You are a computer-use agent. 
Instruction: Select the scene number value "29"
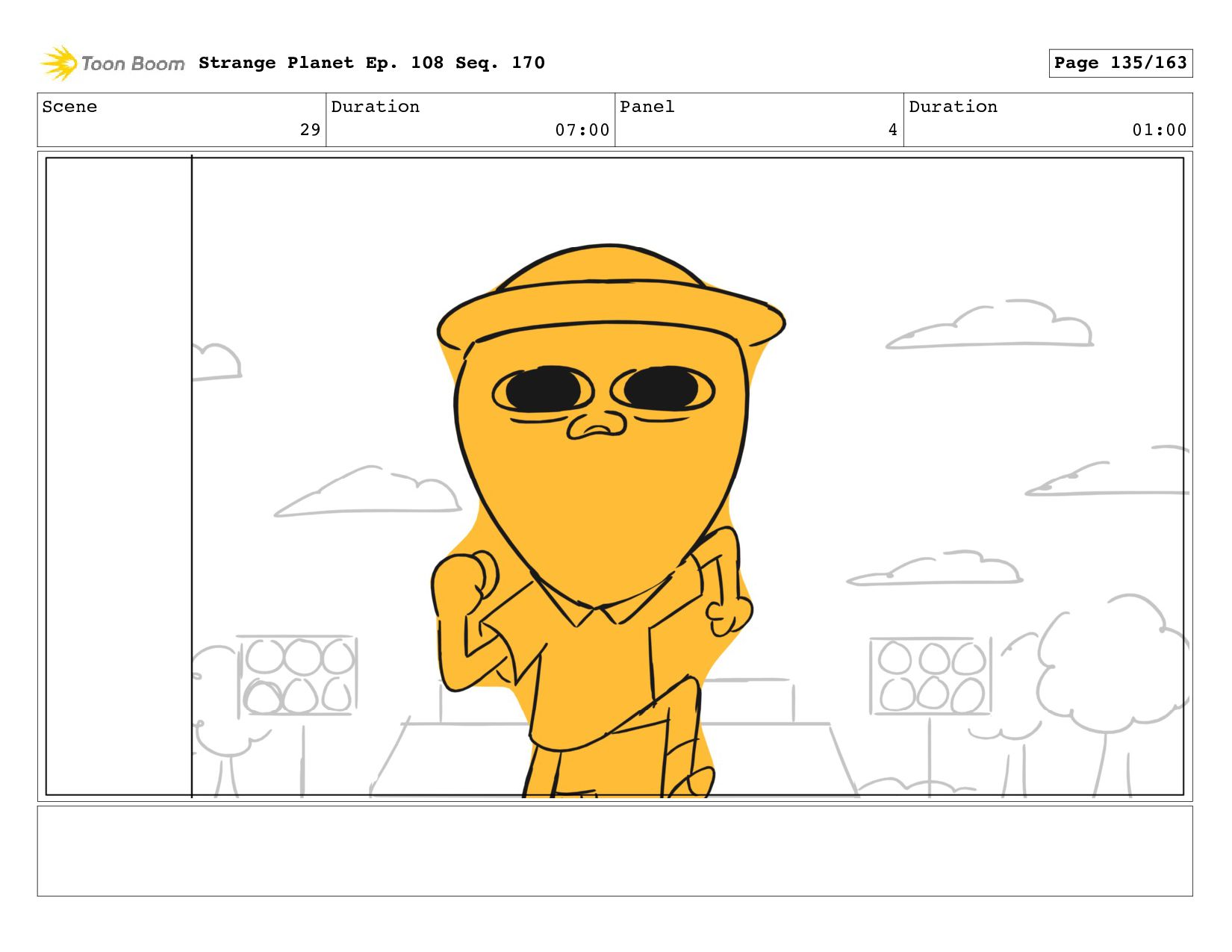click(310, 130)
